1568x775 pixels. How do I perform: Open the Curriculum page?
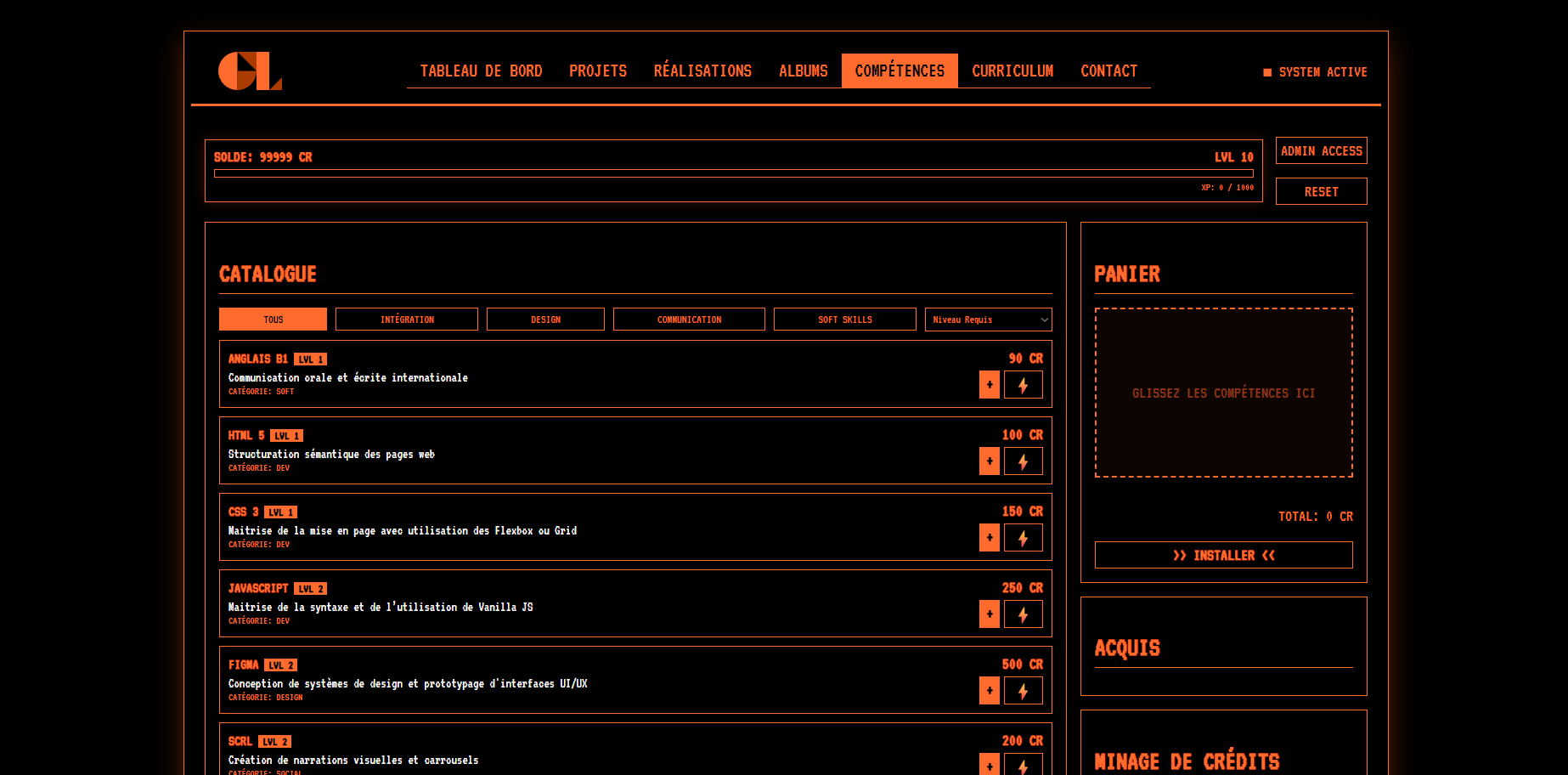tap(1012, 71)
